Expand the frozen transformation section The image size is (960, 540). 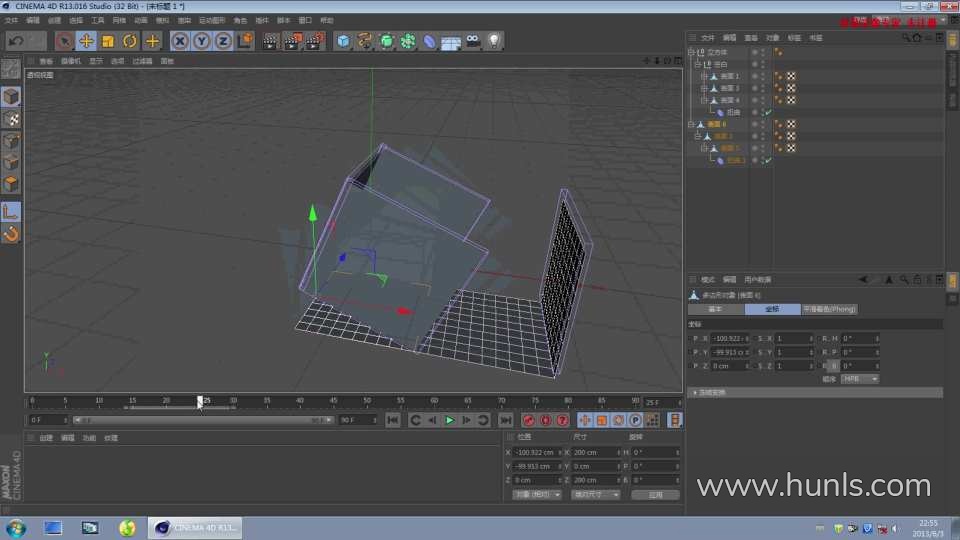tap(710, 392)
